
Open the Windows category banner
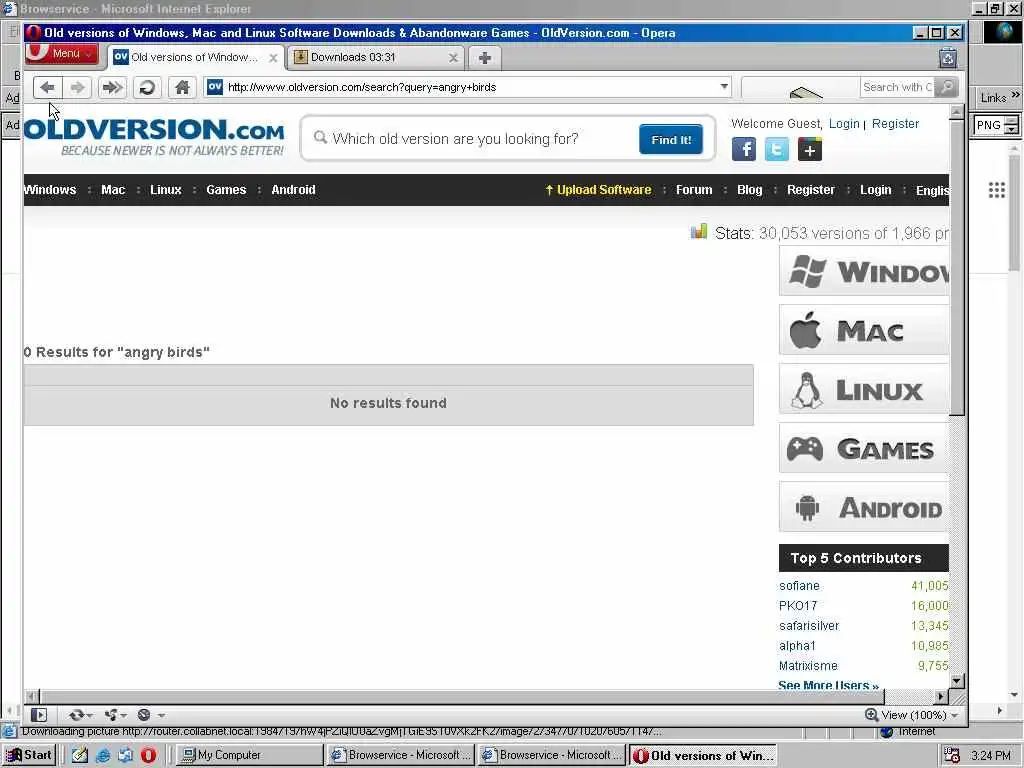click(x=863, y=271)
